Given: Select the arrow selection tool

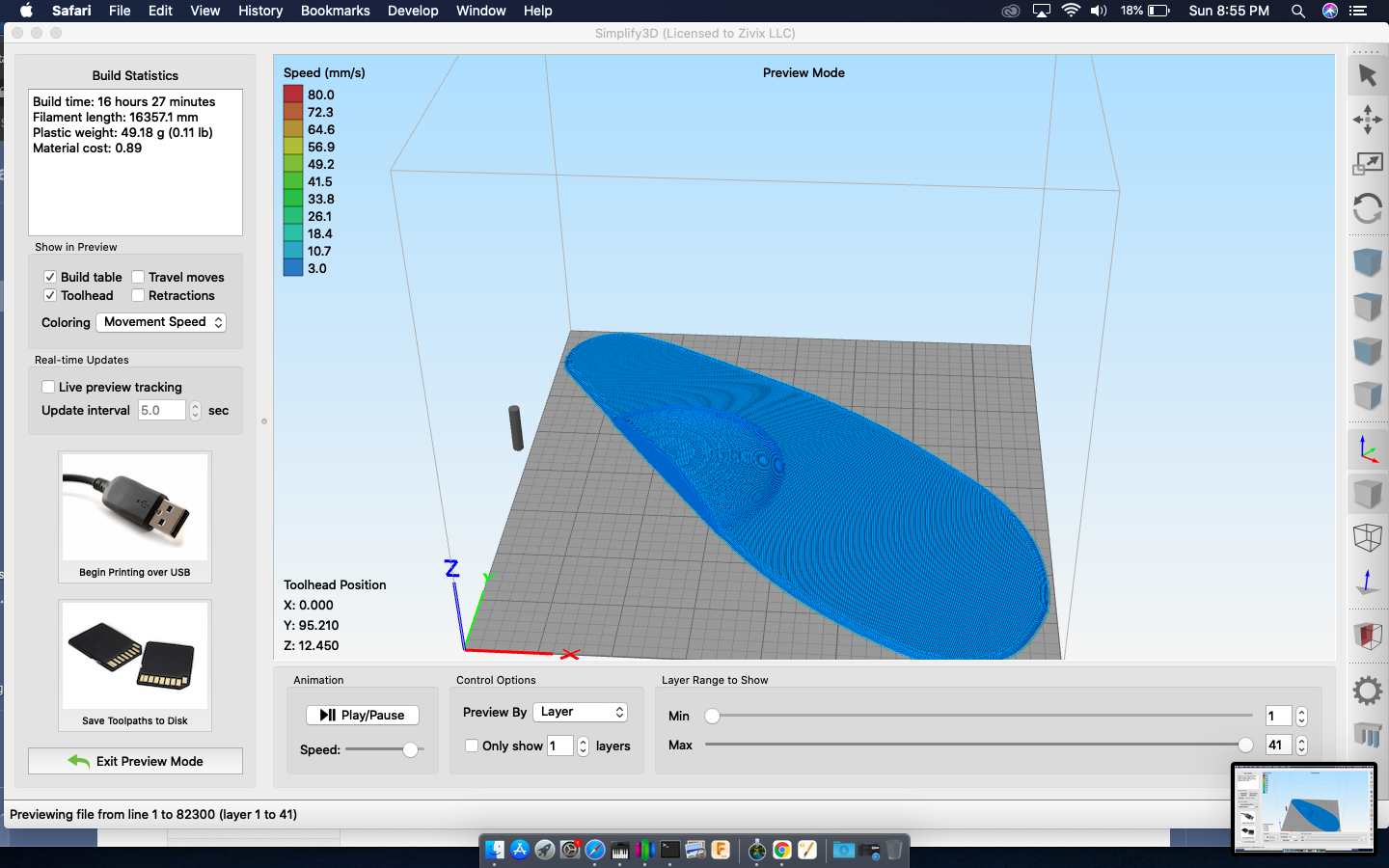Looking at the screenshot, I should pyautogui.click(x=1367, y=73).
